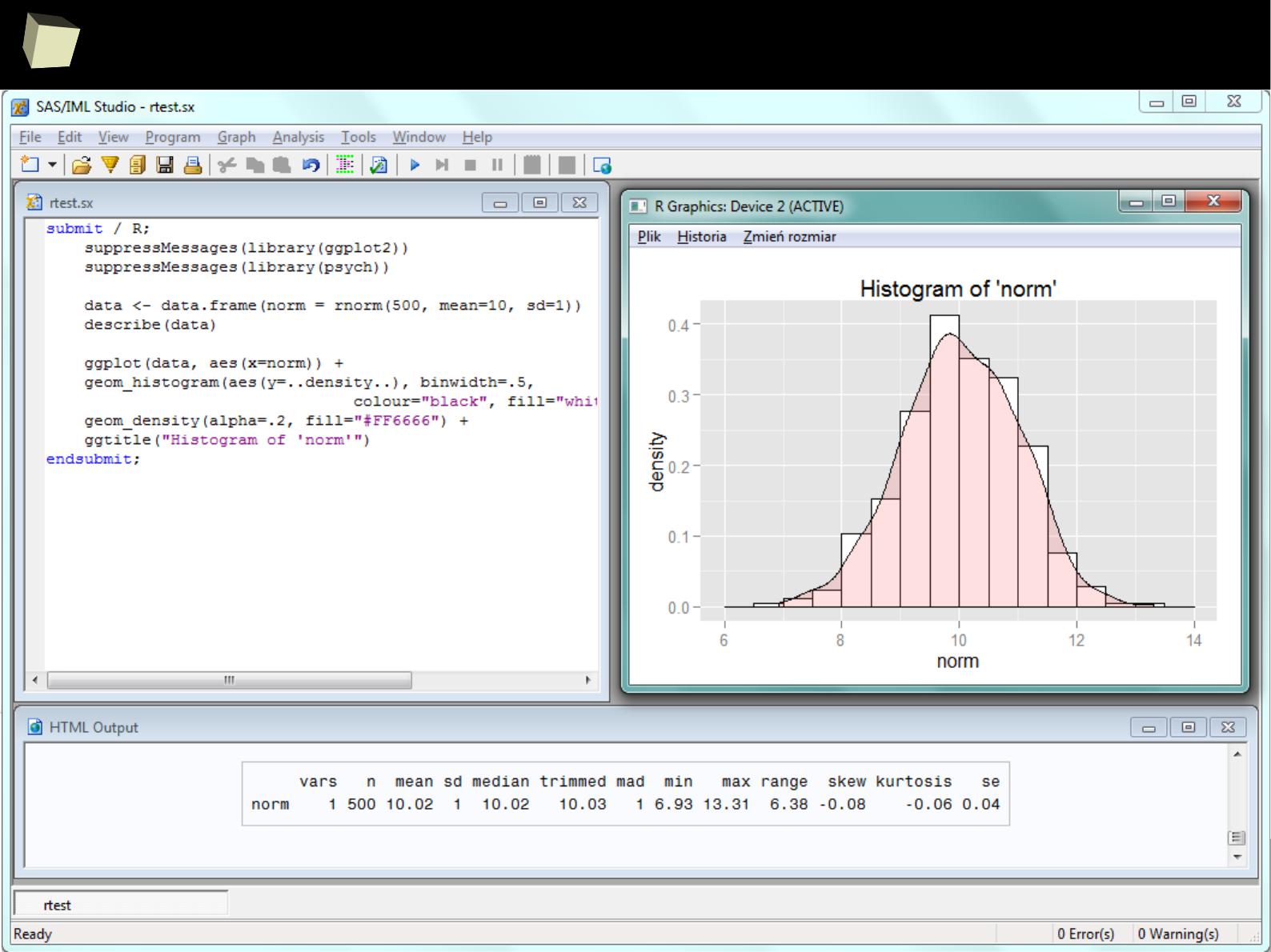Click the Step forward toolbar icon
1271x952 pixels.
[442, 165]
